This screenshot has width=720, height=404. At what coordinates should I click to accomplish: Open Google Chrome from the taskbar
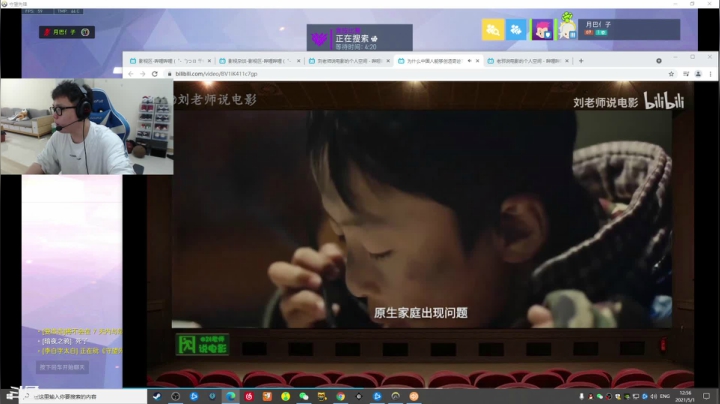tap(340, 396)
